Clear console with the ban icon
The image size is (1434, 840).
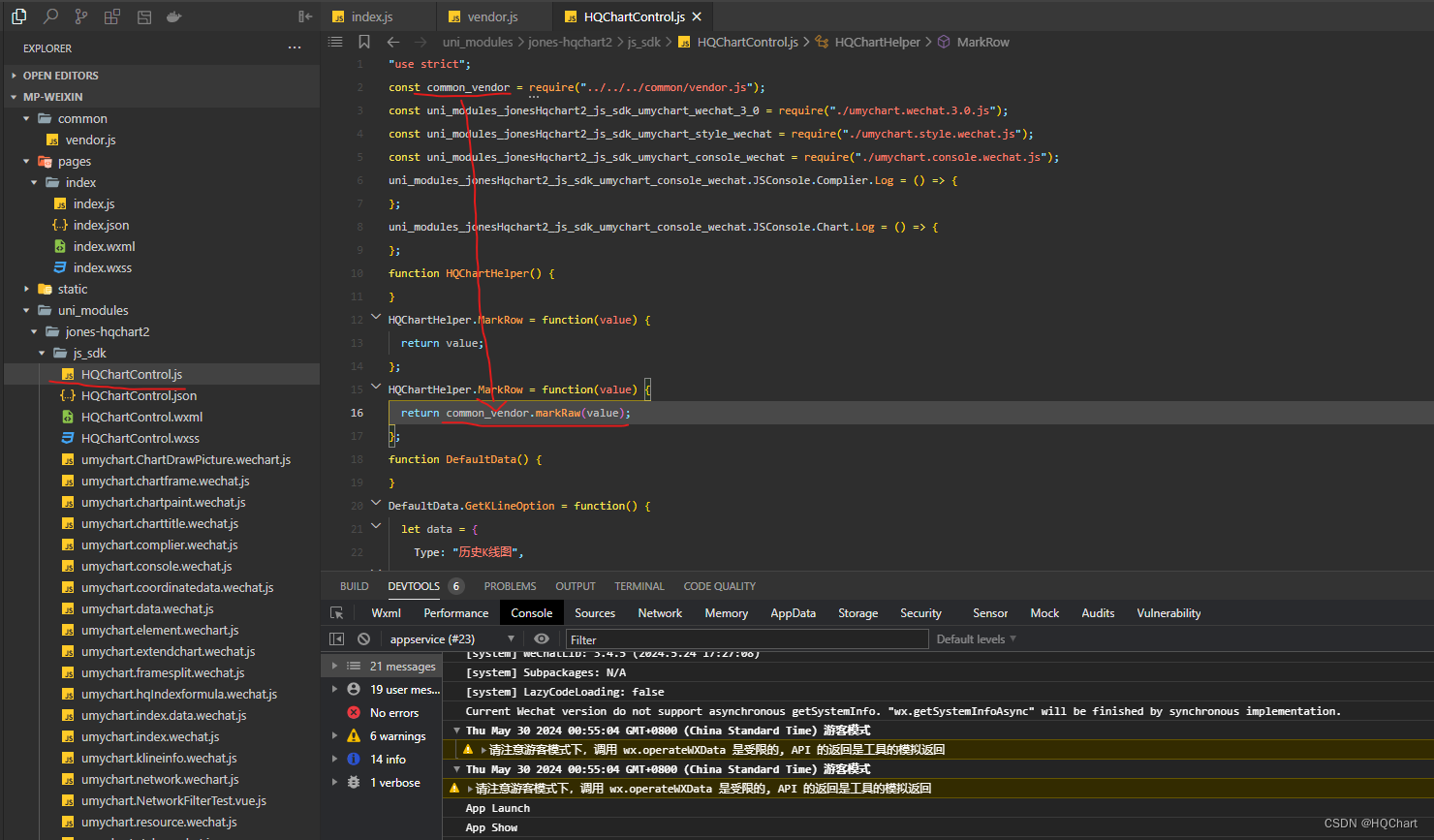(363, 639)
